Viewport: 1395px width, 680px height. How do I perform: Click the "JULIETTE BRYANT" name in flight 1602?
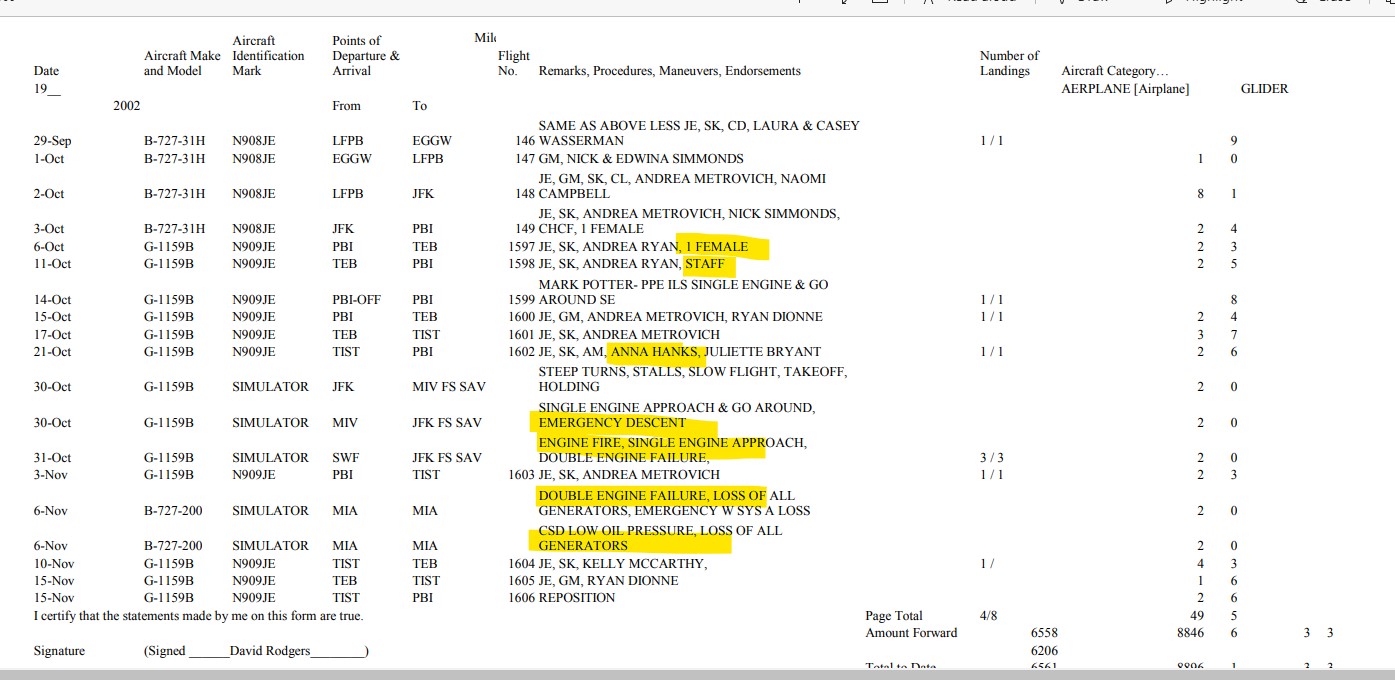(763, 352)
